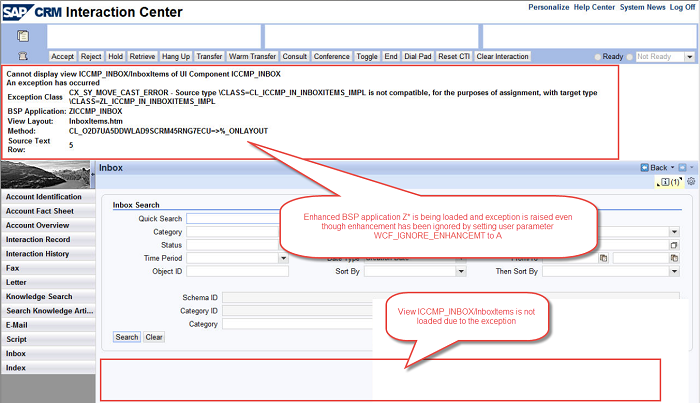Open the personalization gear icon in Inbox
Image resolution: width=700 pixels, height=403 pixels.
[x=691, y=181]
